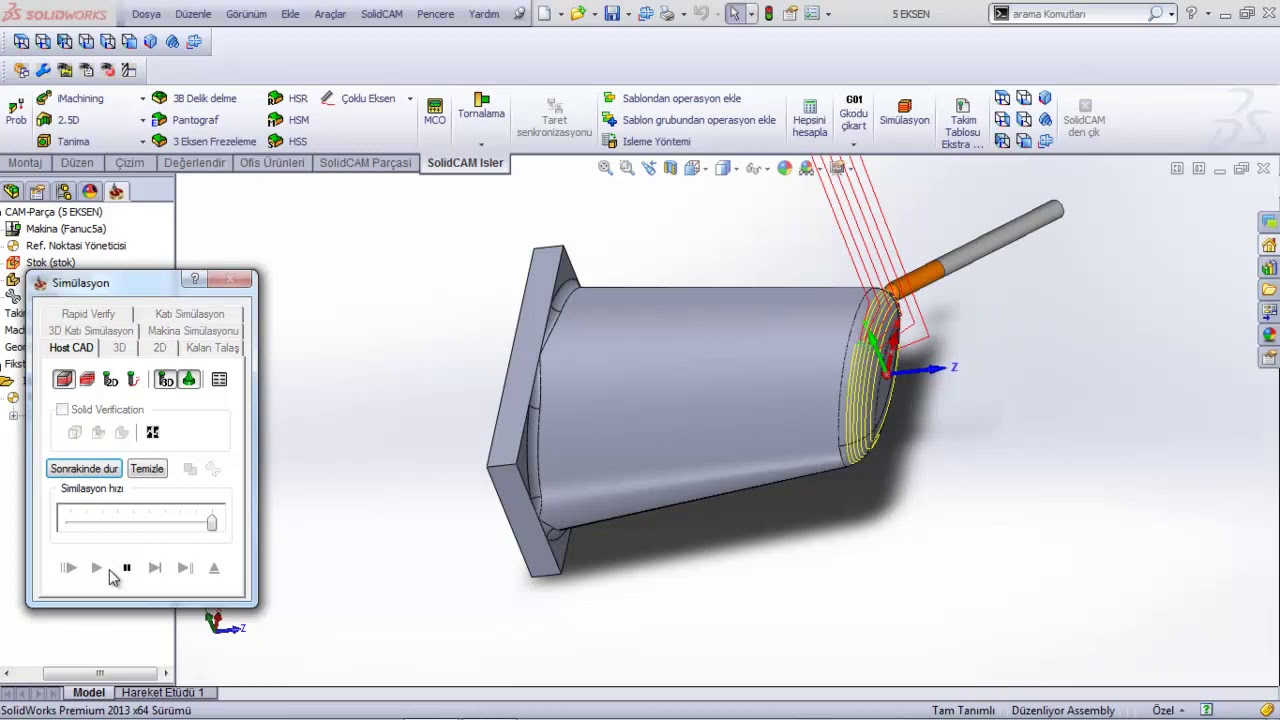Open the 3B Delik delme operation
The image size is (1280, 720).
point(194,98)
